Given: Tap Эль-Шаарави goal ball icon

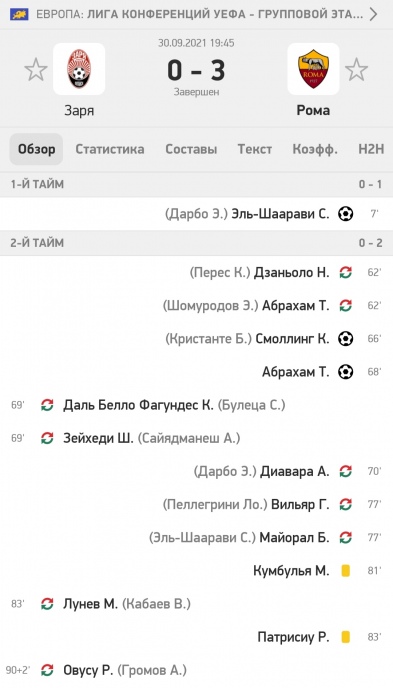Looking at the screenshot, I should pyautogui.click(x=346, y=214).
